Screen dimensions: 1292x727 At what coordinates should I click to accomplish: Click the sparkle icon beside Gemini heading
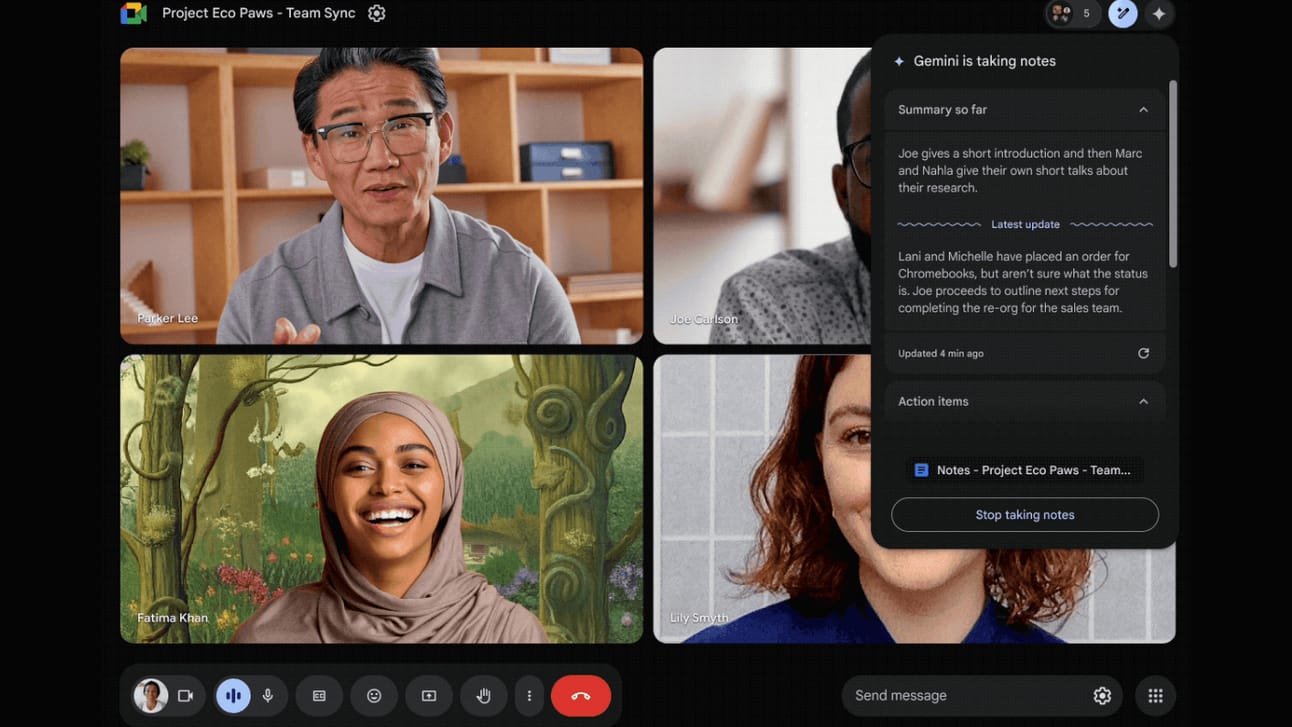(x=899, y=61)
